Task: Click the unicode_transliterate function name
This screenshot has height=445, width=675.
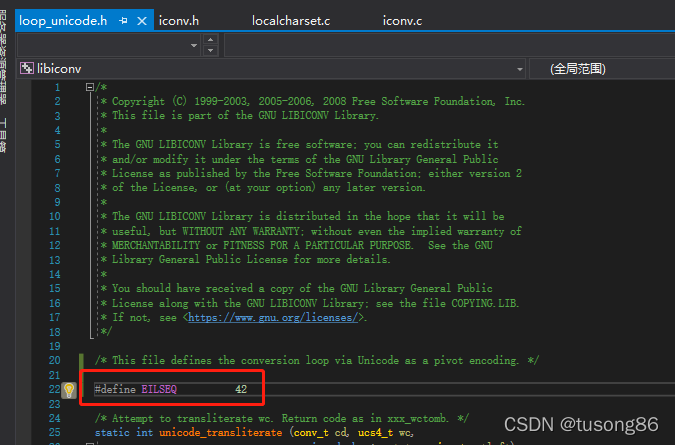Action: (220, 433)
